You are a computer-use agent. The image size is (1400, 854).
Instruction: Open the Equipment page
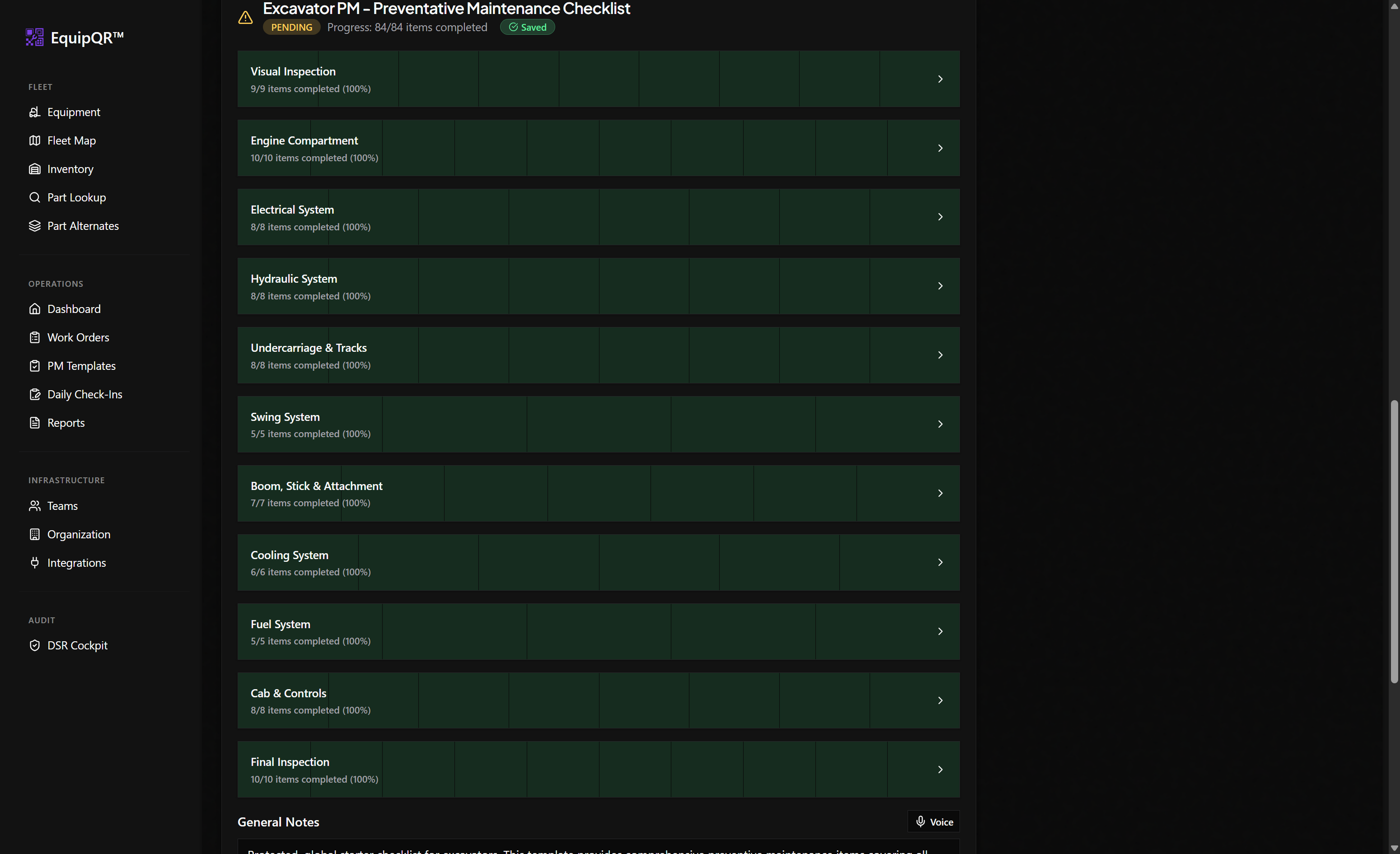click(74, 112)
